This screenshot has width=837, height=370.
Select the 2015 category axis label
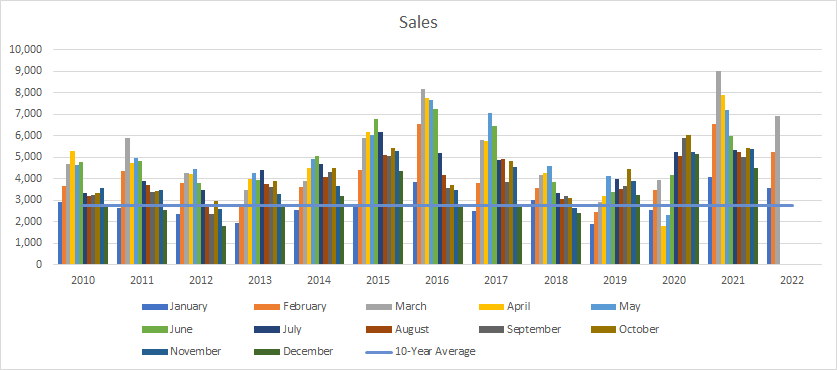[378, 280]
